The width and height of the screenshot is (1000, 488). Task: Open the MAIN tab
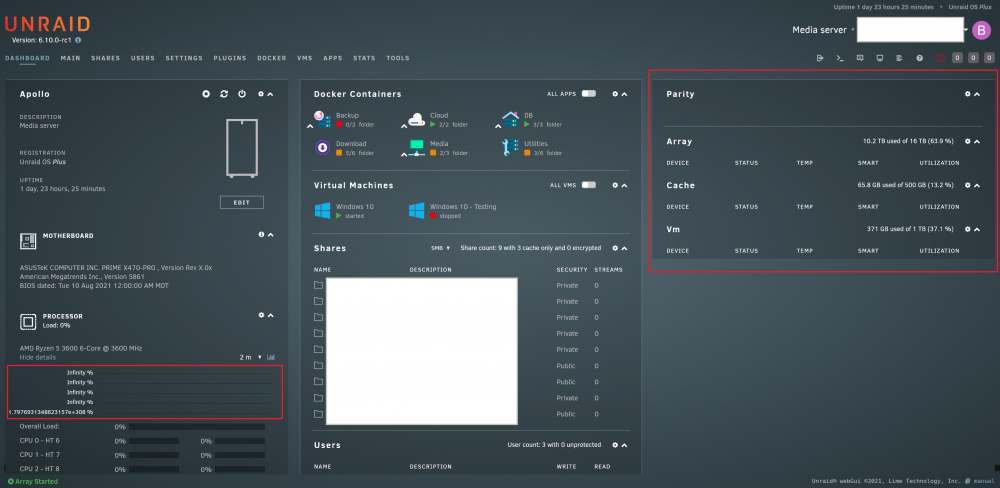click(70, 58)
